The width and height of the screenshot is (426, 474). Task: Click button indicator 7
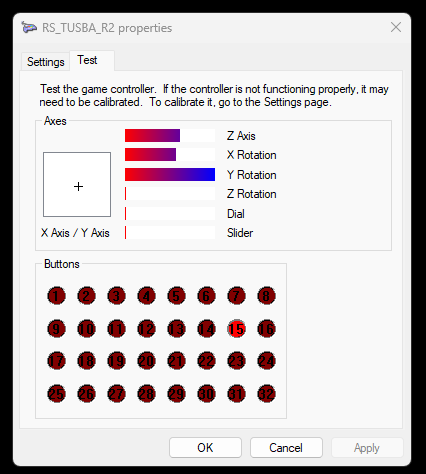[236, 296]
